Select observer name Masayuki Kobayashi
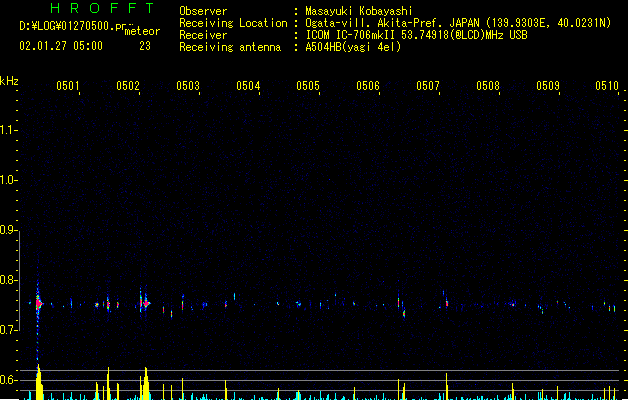The height and width of the screenshot is (400, 629). [359, 11]
